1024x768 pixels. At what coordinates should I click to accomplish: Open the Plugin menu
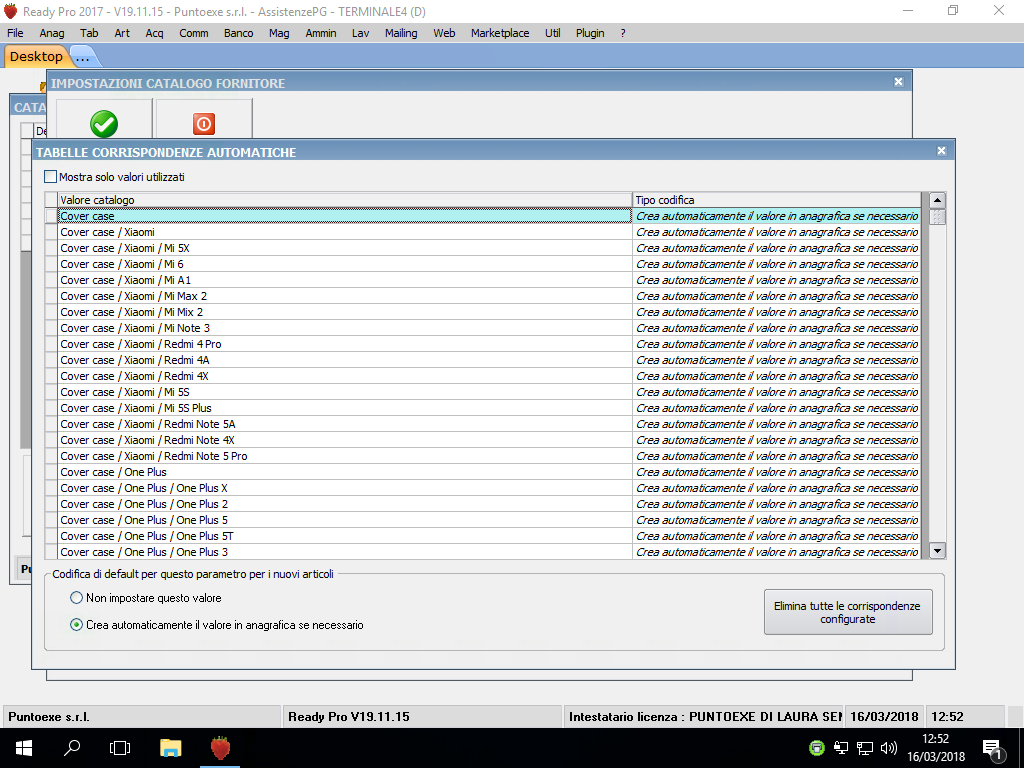click(590, 33)
